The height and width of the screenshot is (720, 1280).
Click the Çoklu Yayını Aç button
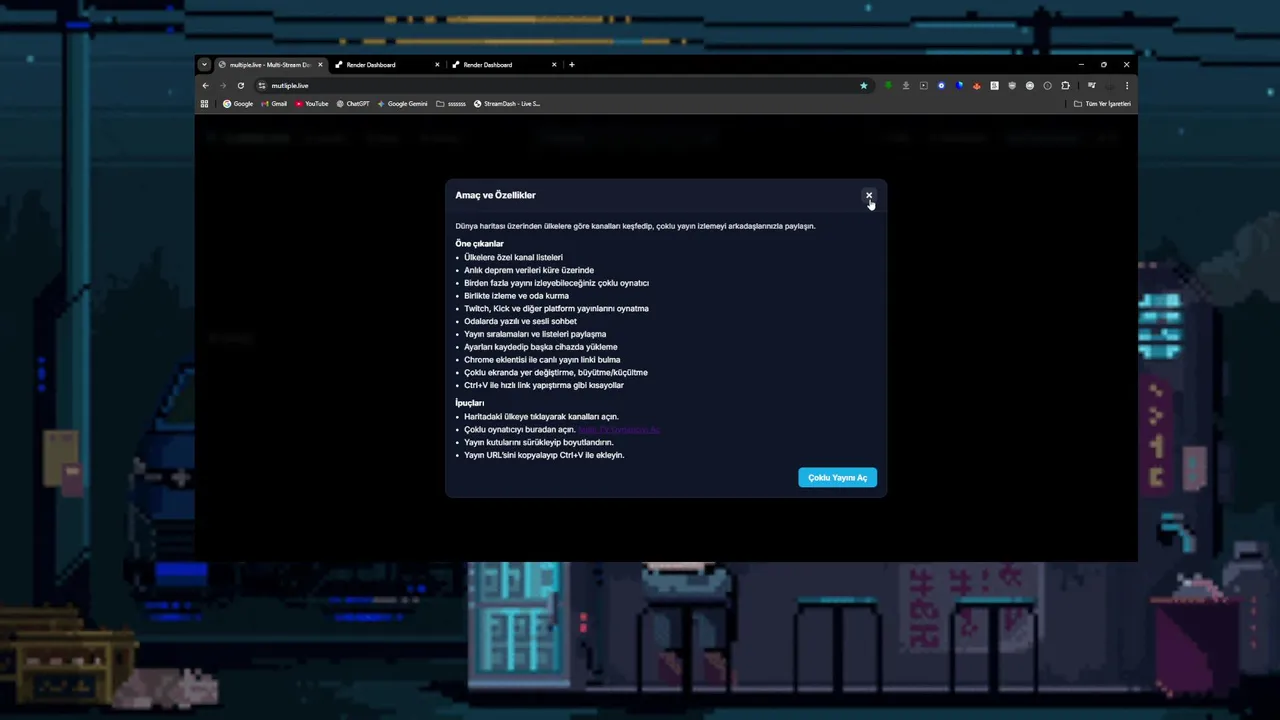coord(837,478)
